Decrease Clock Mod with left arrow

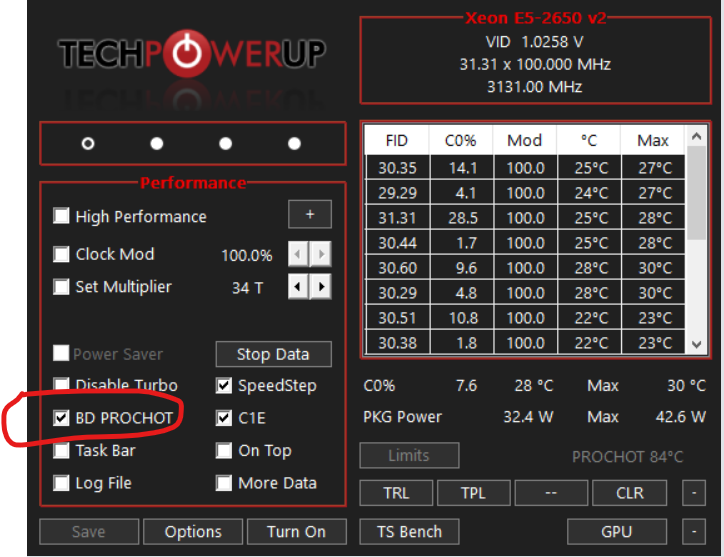(298, 254)
